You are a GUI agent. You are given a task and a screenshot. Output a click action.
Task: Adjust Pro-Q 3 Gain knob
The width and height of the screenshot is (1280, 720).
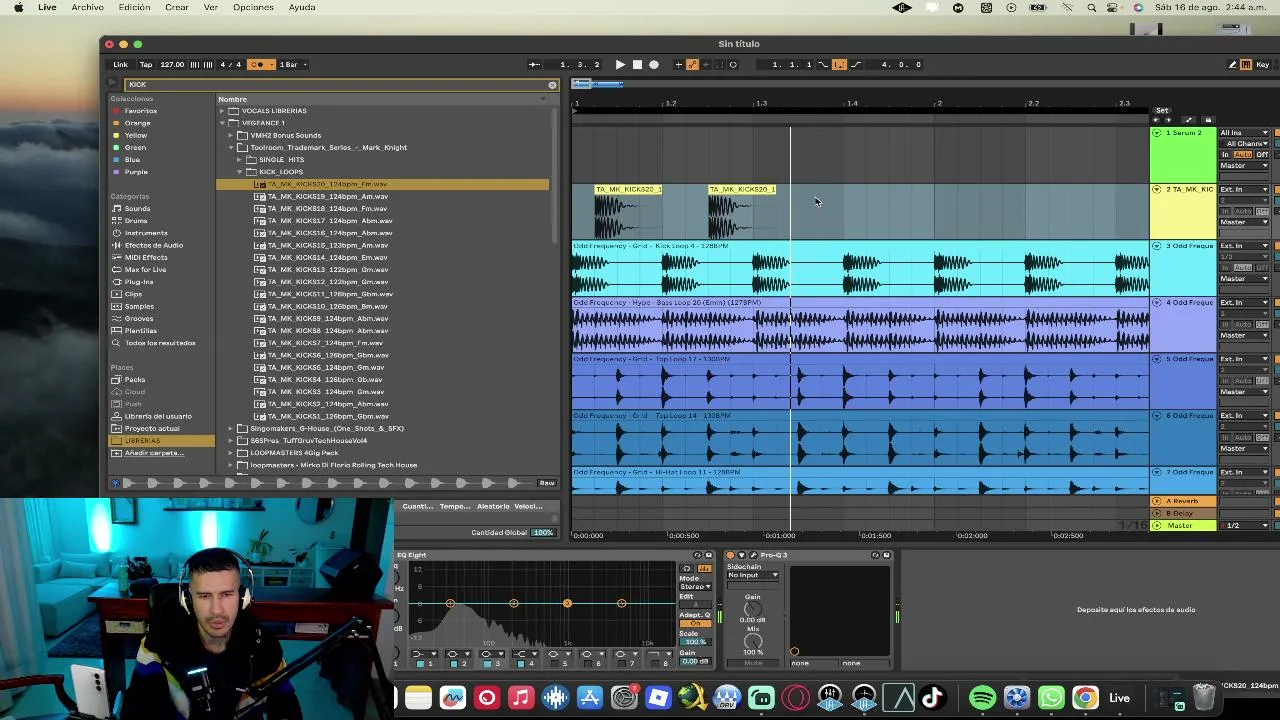752,608
